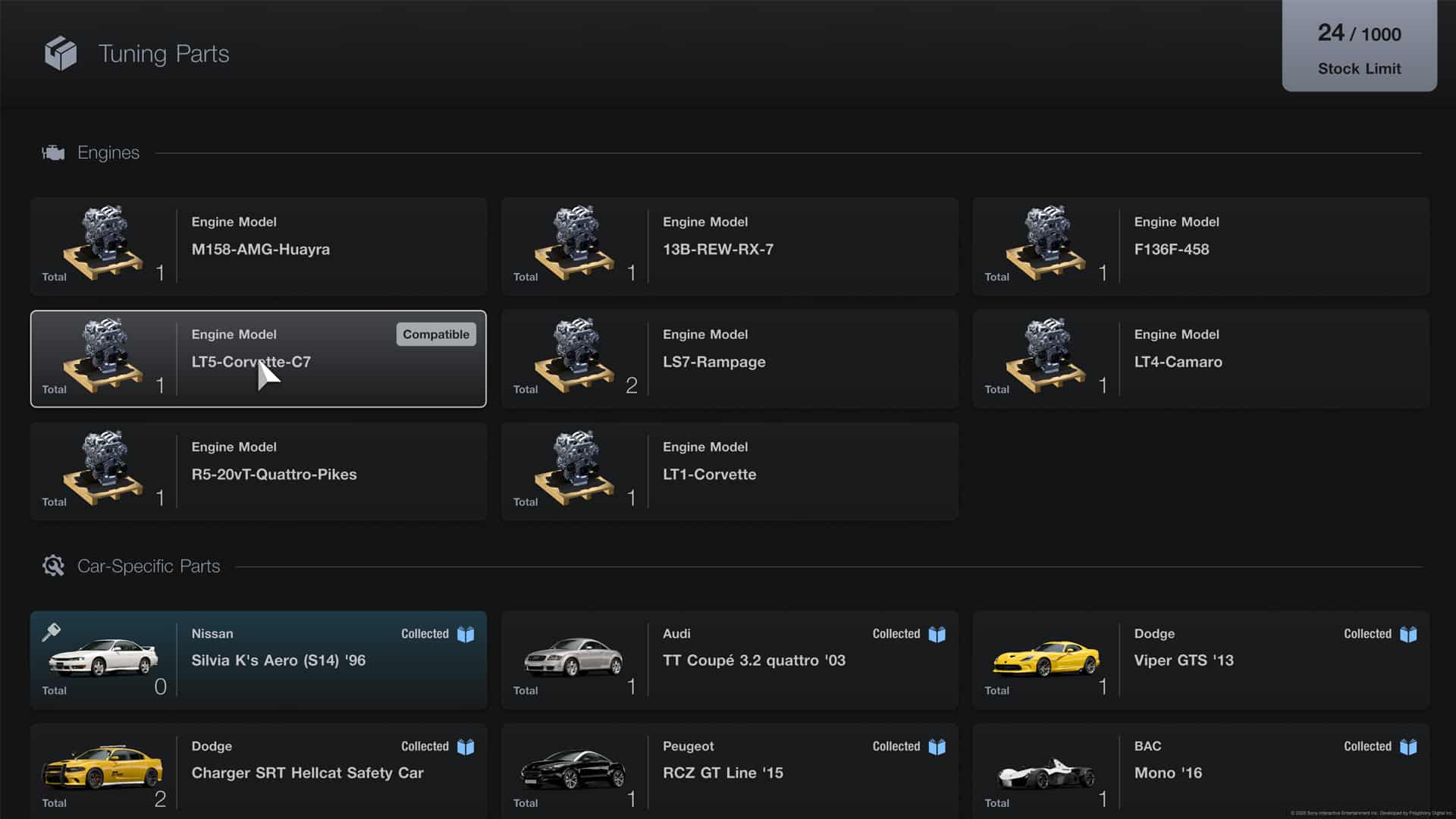Click the 24/1000 stock limit indicator
This screenshot has width=1456, height=819.
point(1359,34)
